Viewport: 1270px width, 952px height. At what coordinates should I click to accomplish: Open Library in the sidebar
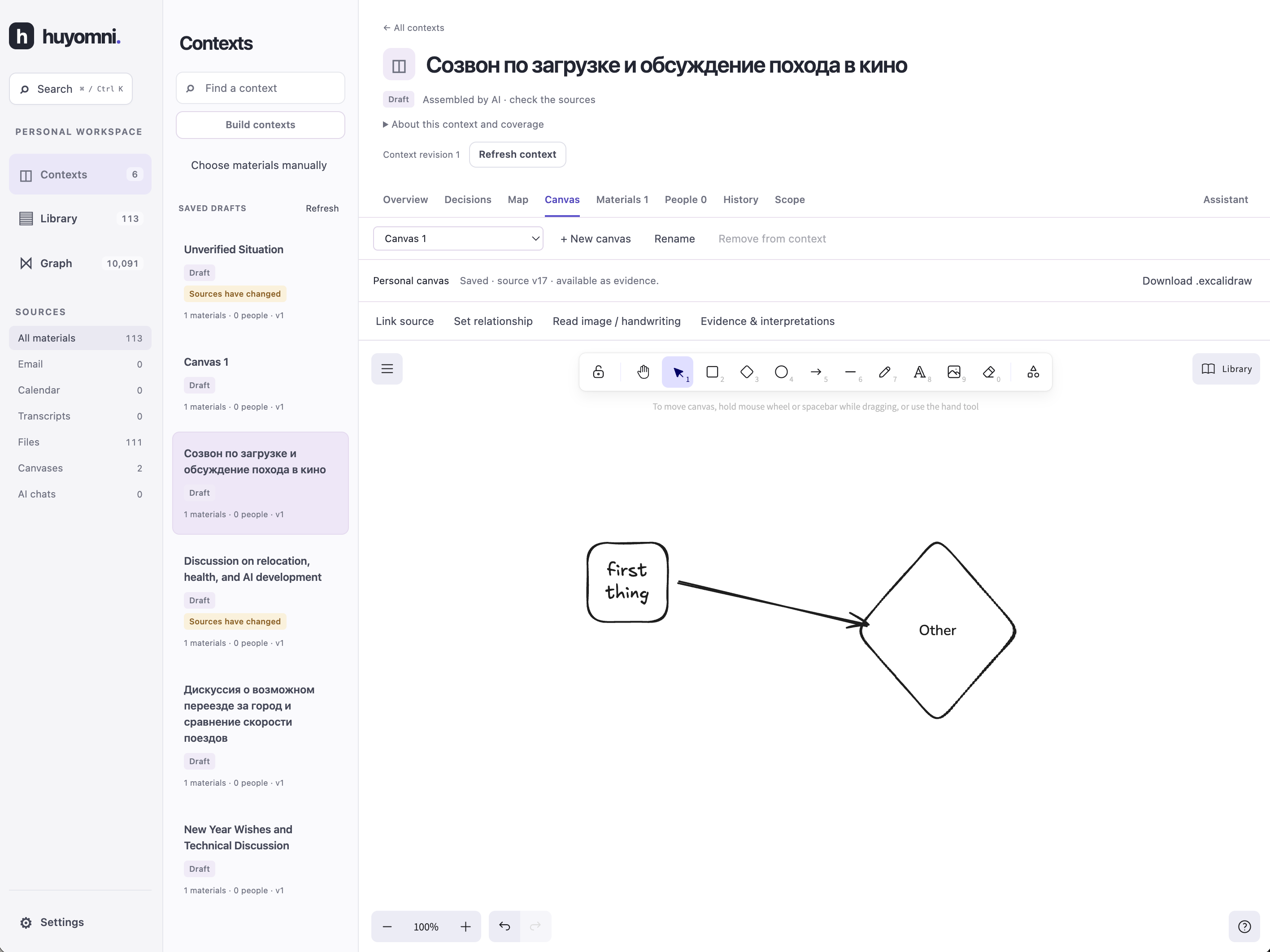point(80,219)
